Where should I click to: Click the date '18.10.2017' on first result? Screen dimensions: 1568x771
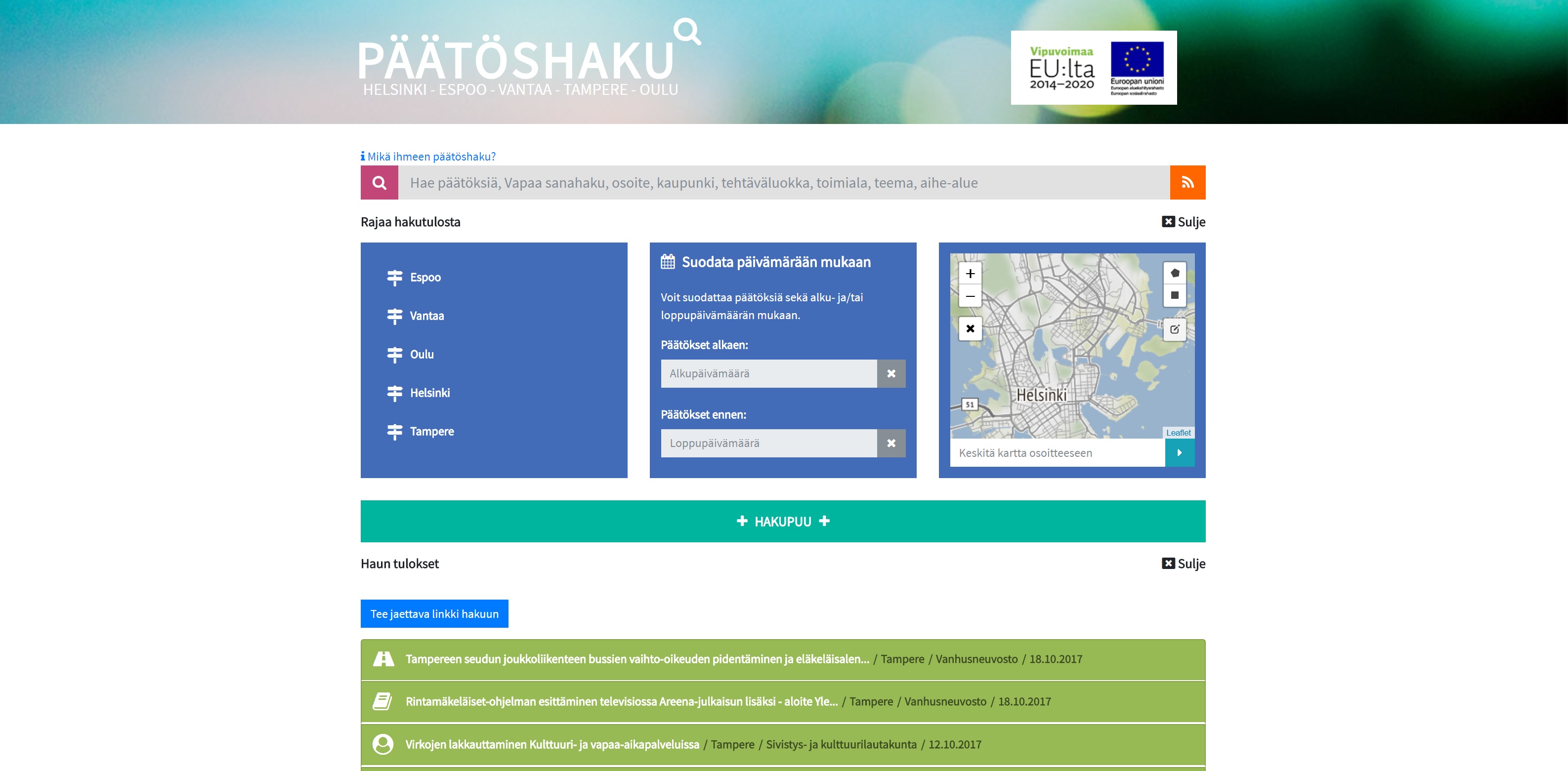1056,659
